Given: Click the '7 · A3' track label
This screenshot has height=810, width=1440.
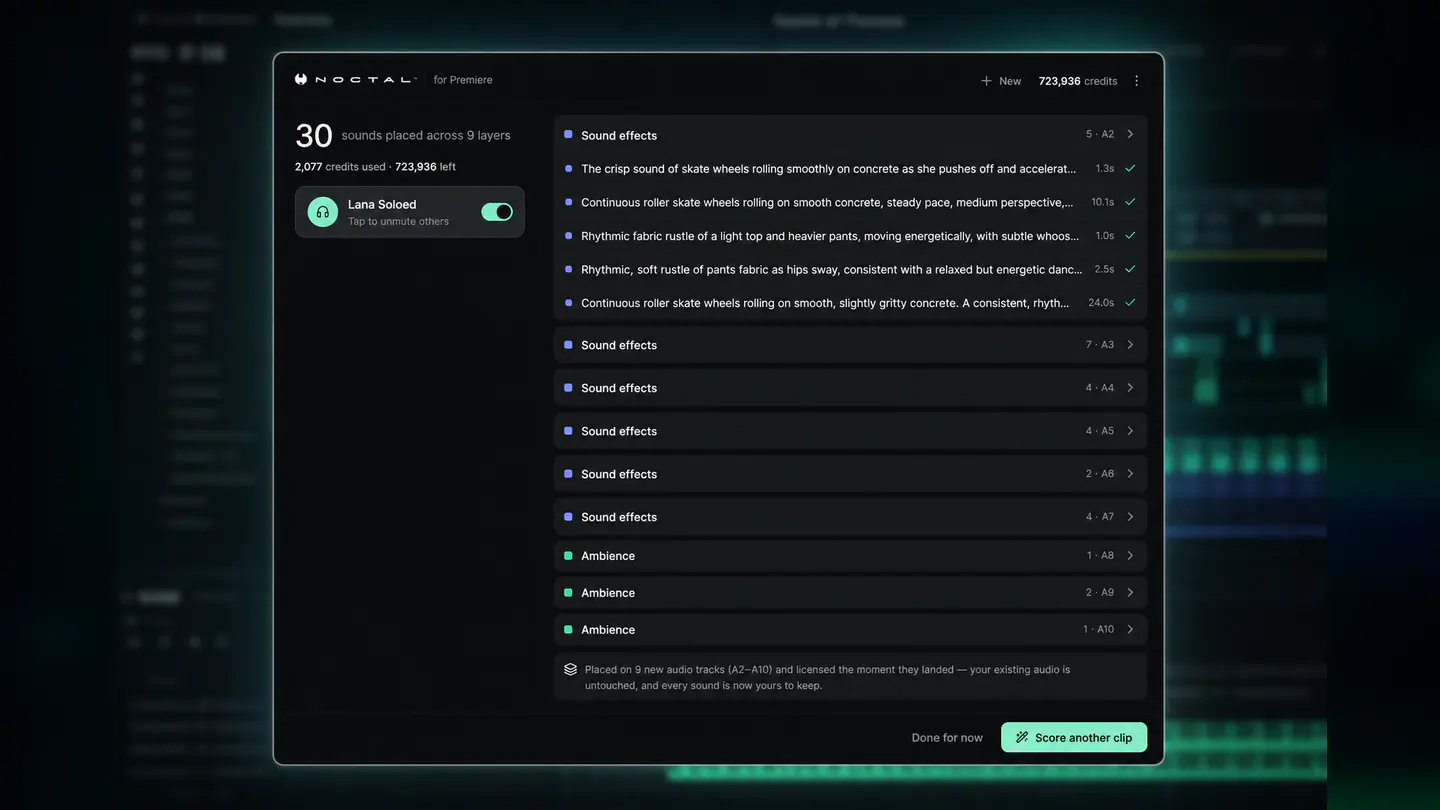Looking at the screenshot, I should pyautogui.click(x=1100, y=345).
